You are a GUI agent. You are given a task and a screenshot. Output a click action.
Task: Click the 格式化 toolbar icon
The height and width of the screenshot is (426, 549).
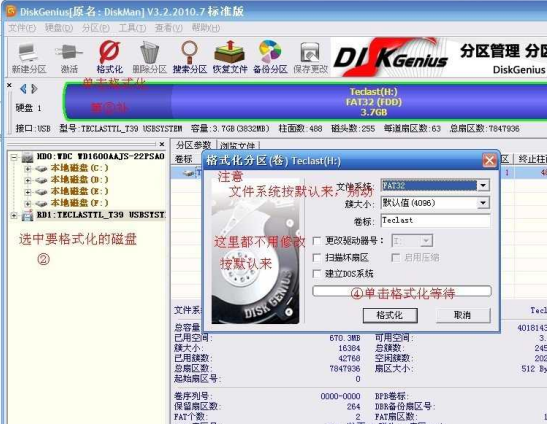pyautogui.click(x=109, y=58)
